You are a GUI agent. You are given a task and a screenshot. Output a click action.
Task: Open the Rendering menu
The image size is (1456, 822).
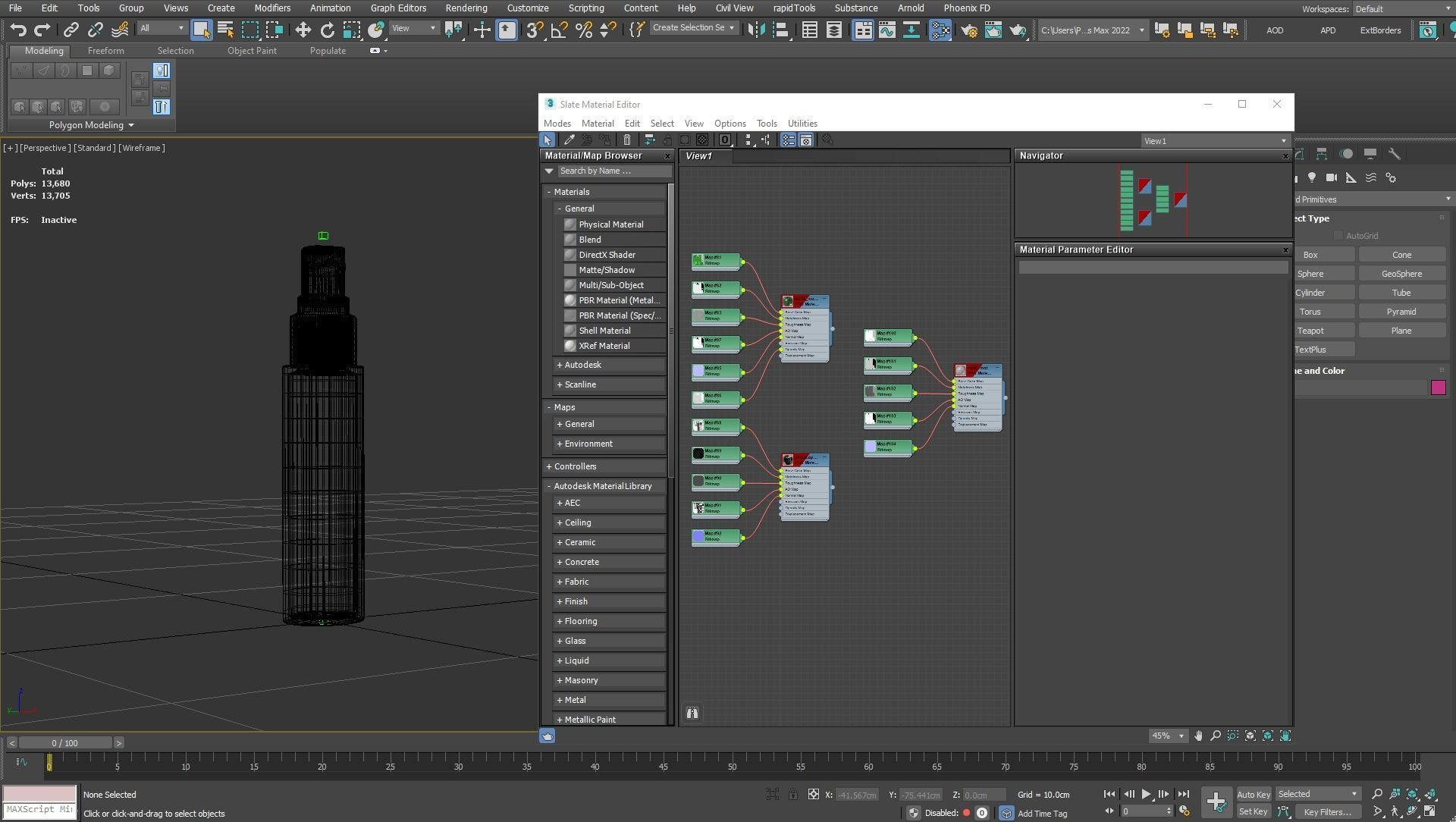(x=466, y=8)
